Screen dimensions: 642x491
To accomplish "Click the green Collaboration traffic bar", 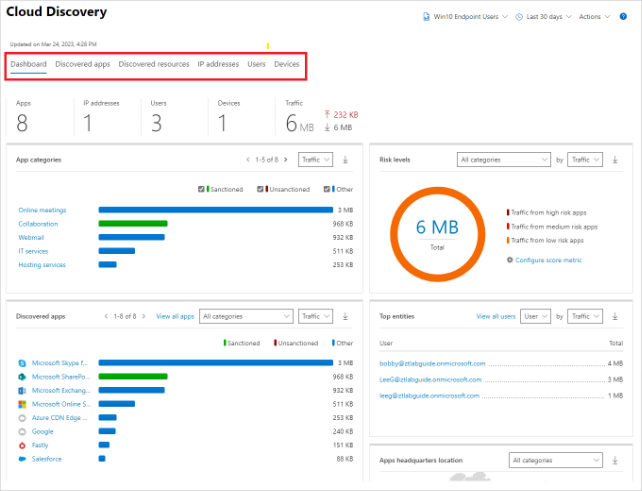I will [x=132, y=224].
